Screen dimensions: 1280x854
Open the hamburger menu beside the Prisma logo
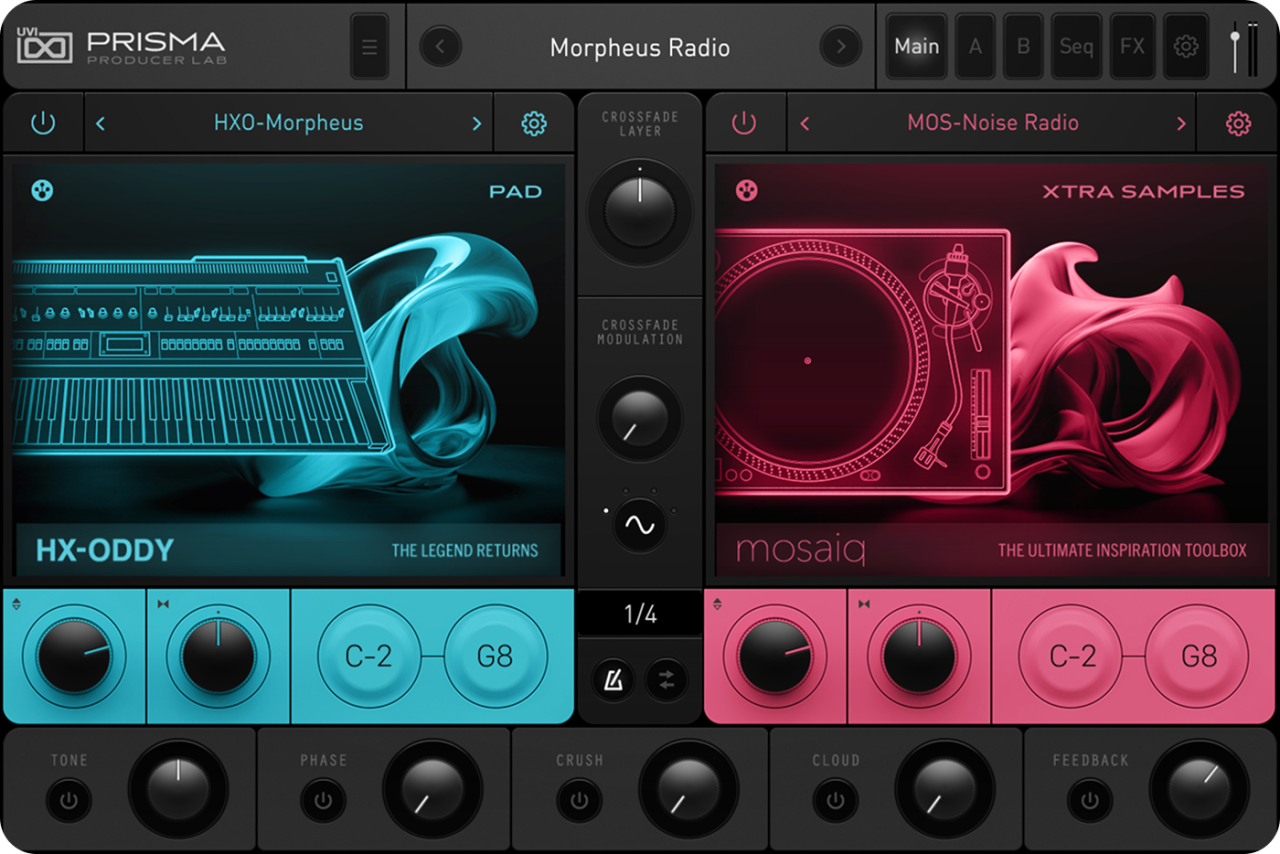tap(369, 47)
